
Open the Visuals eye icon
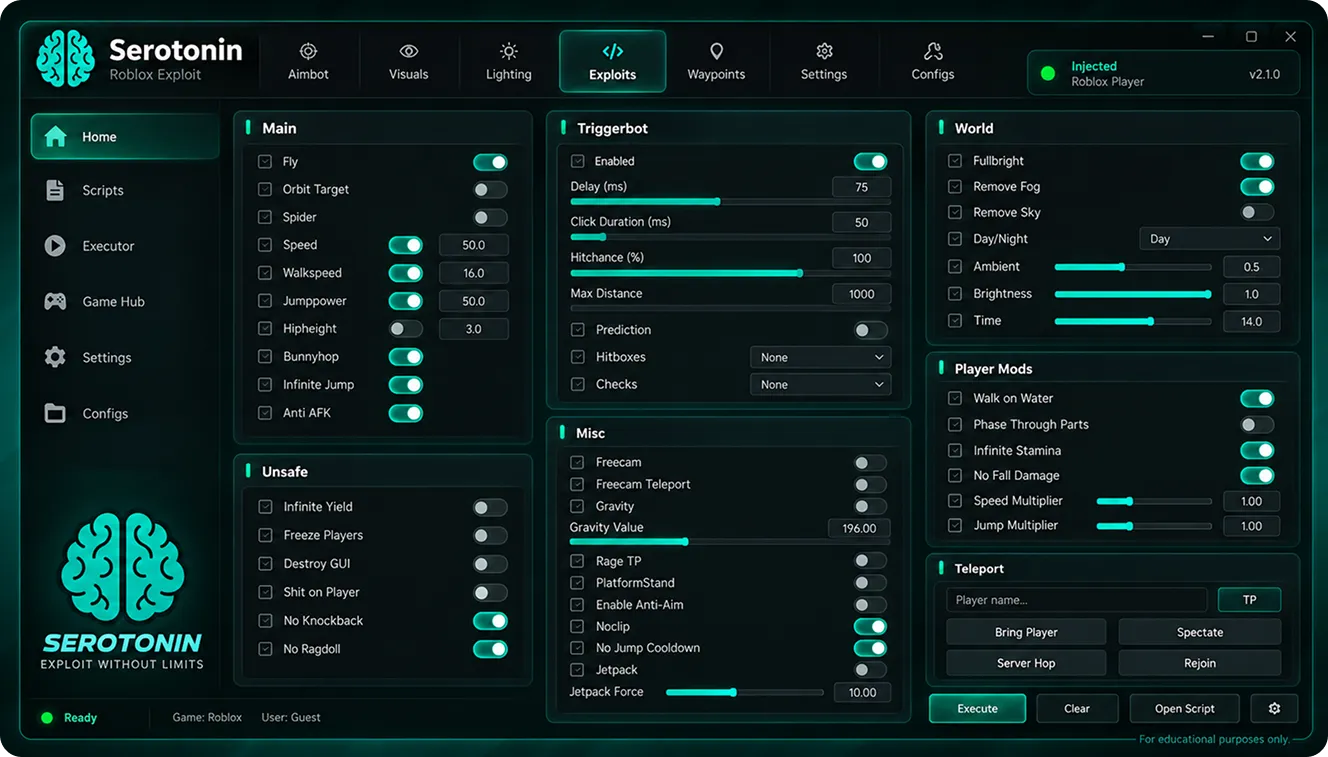point(409,51)
